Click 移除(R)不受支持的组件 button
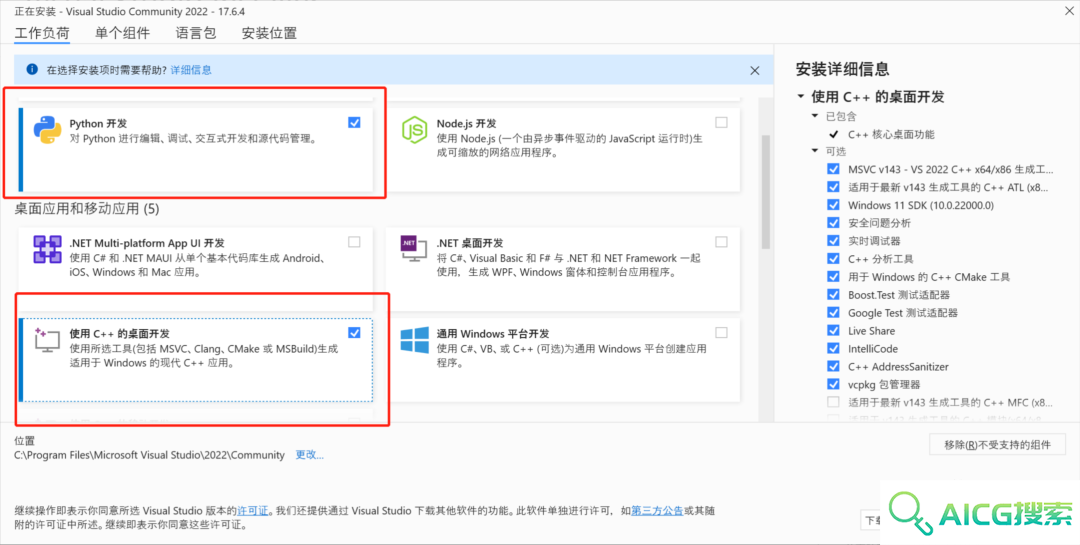Screen dimensions: 1080x545 point(997,444)
